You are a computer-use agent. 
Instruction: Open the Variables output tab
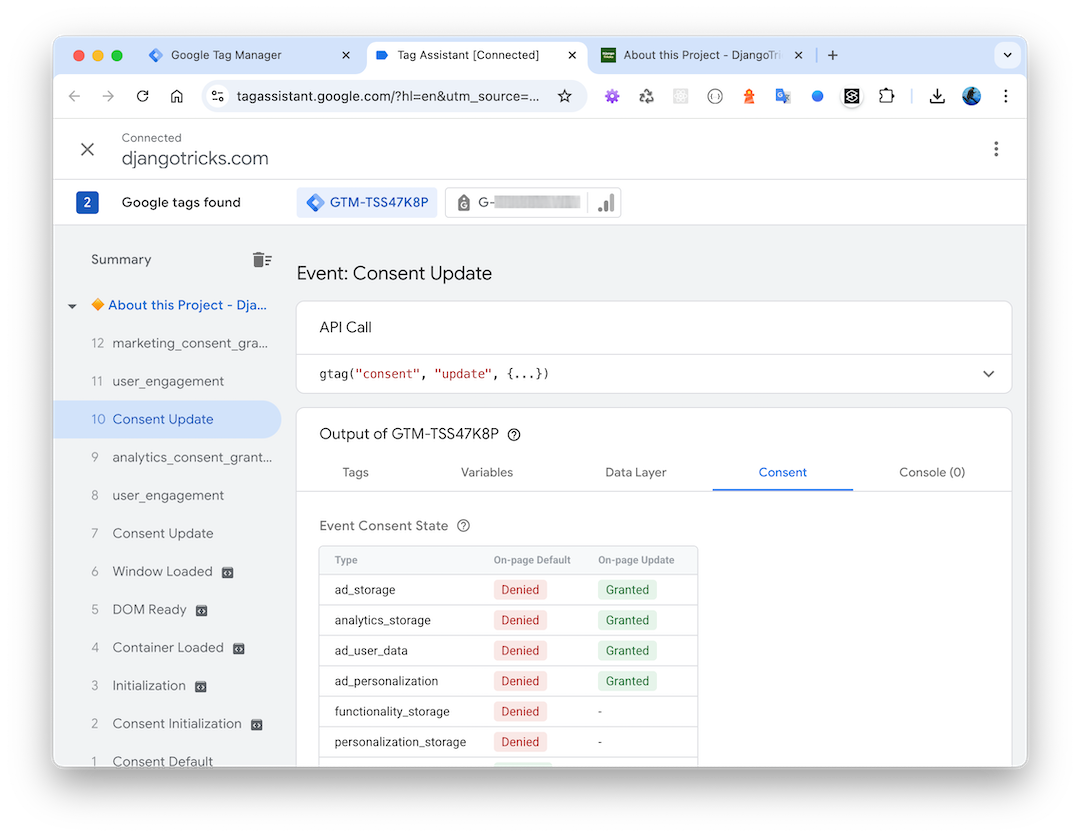pos(487,473)
